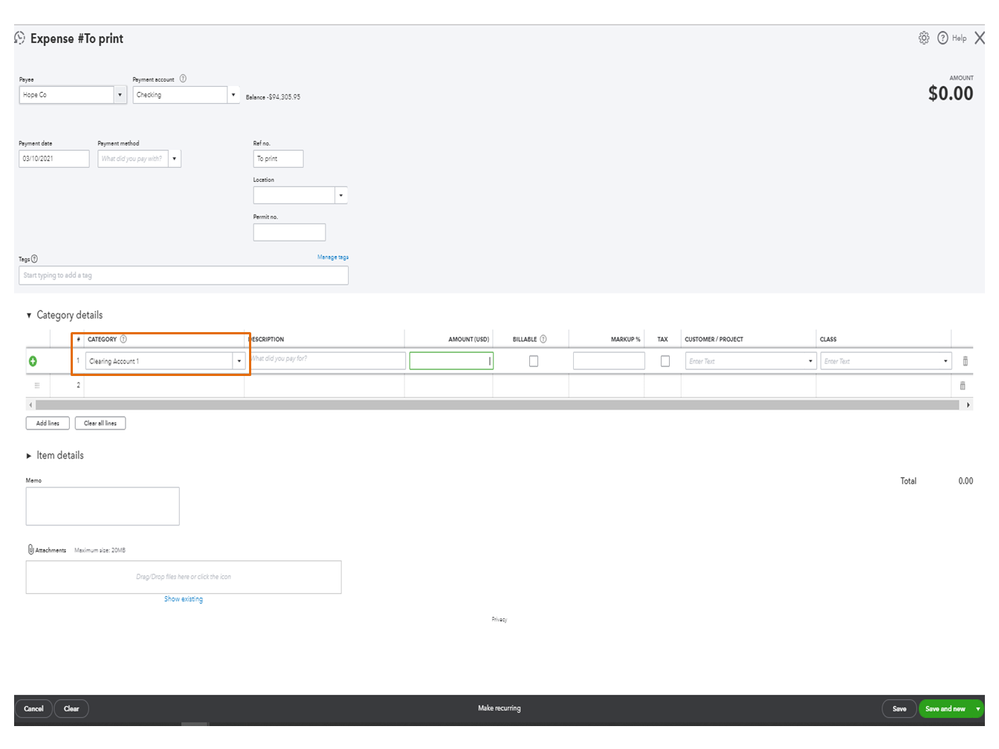This screenshot has height=749, width=999.
Task: Tick the Billable checkbox on line 1
Action: (533, 361)
